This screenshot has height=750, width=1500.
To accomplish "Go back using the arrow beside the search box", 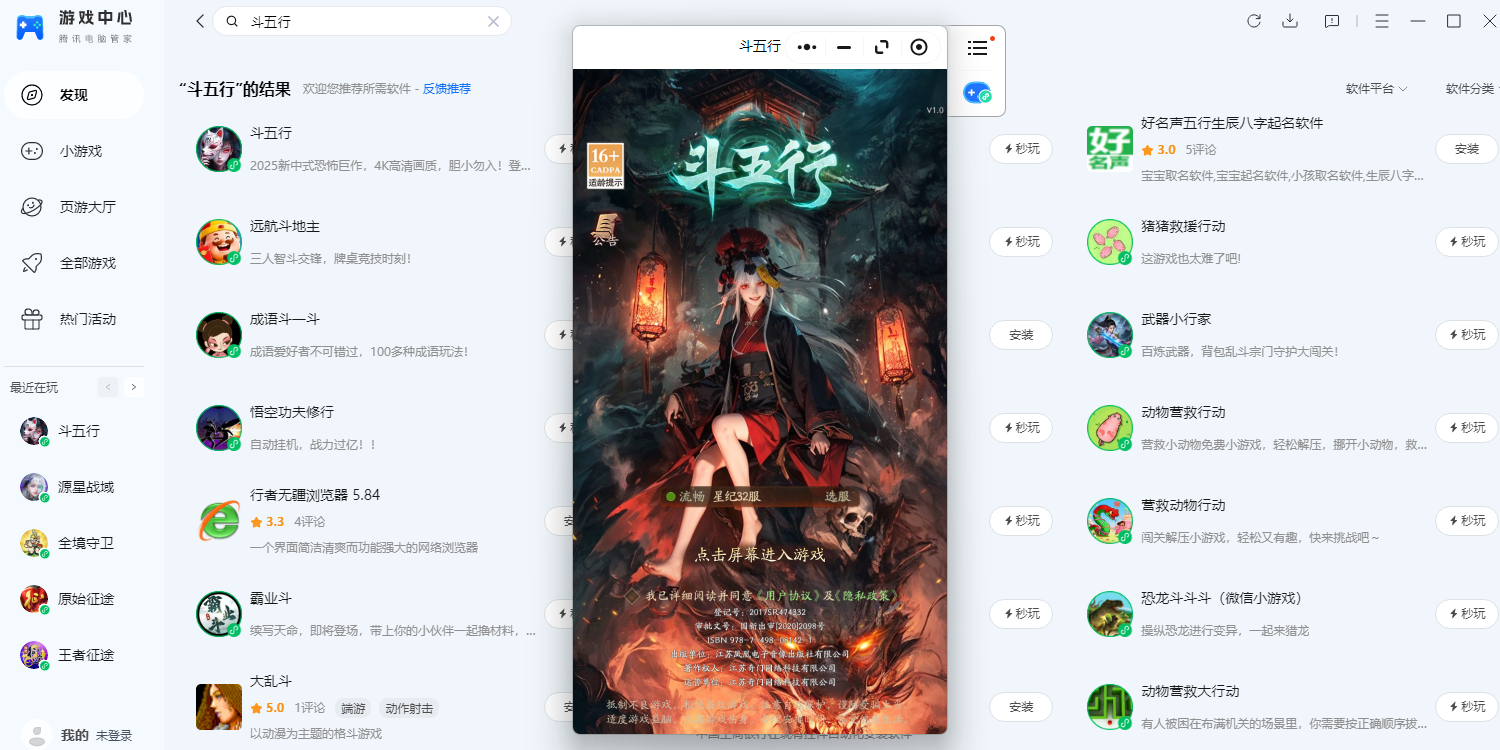I will click(x=200, y=21).
